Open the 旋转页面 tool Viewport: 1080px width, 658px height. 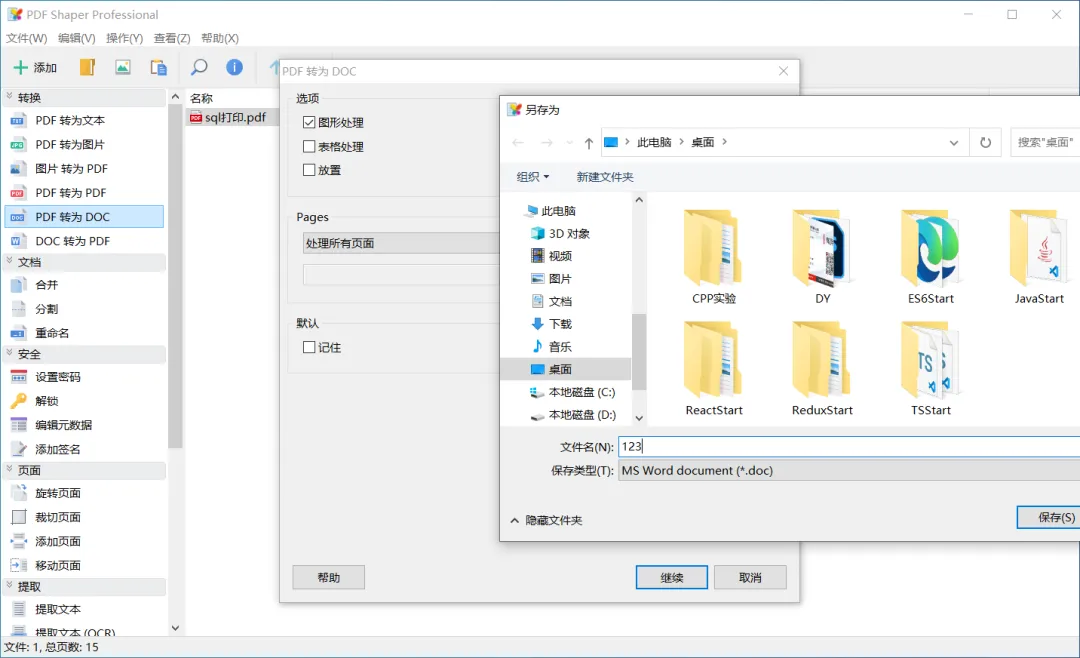click(85, 493)
